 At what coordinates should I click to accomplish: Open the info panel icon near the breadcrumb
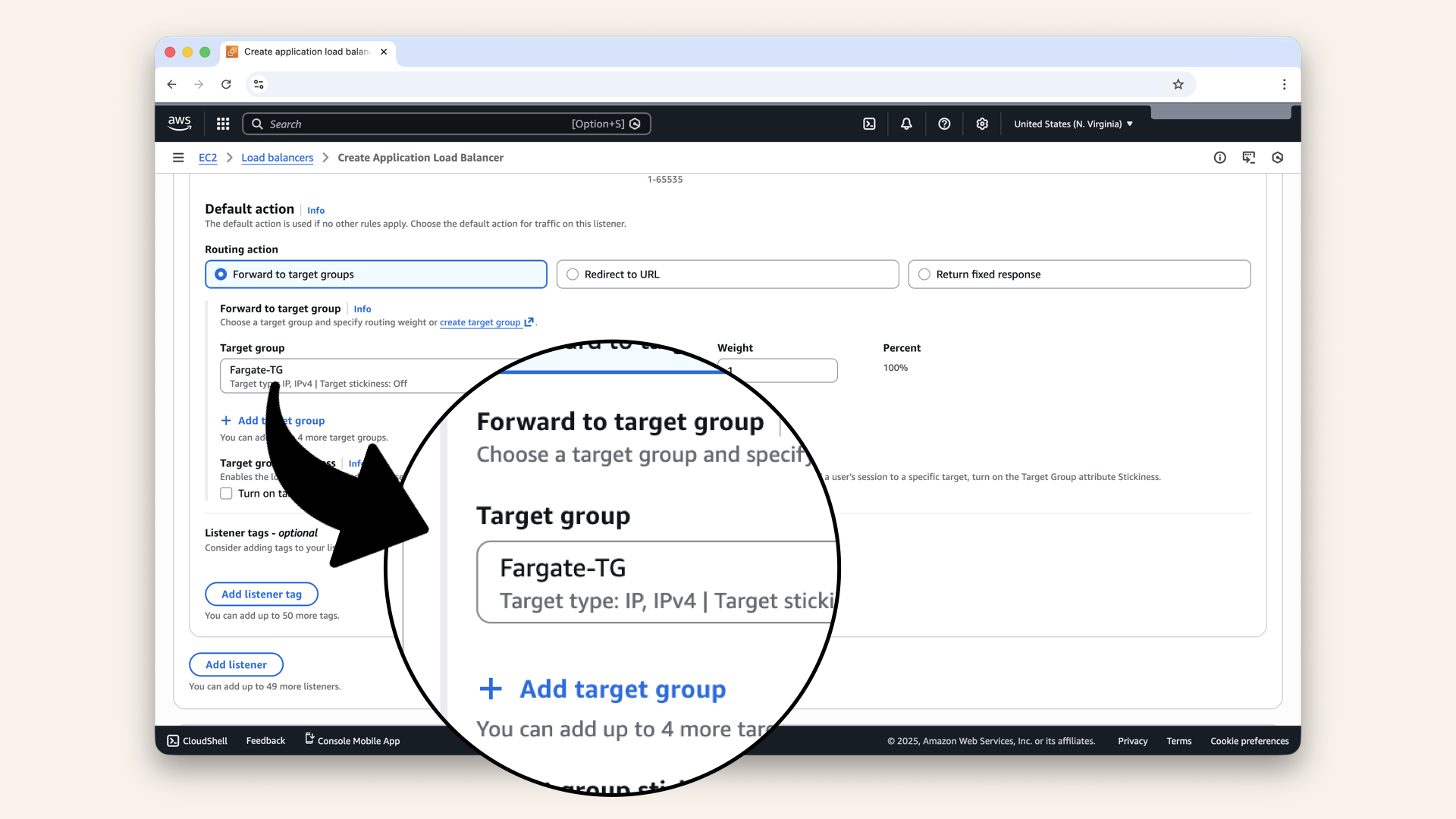(1219, 157)
